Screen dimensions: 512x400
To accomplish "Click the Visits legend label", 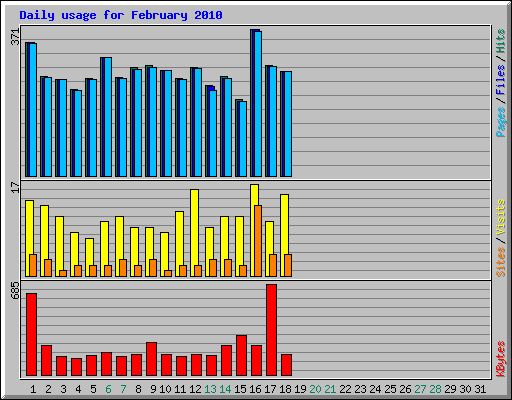I will (500, 217).
